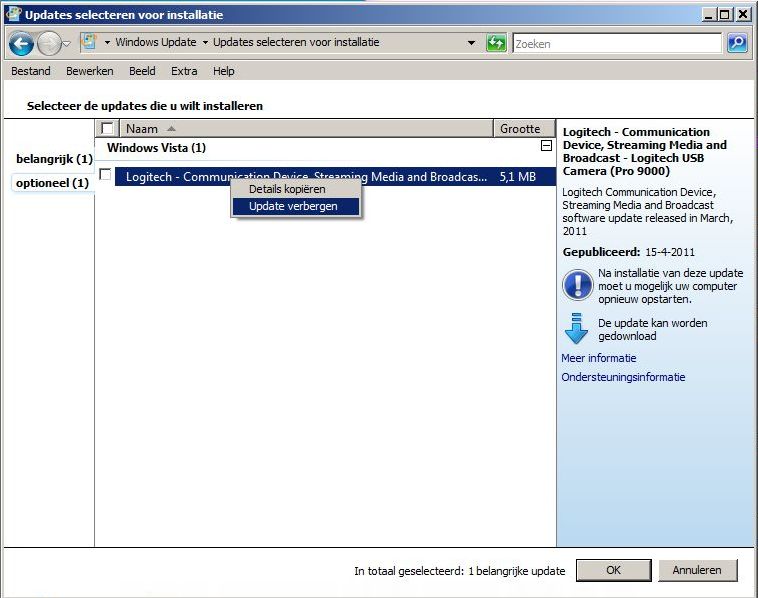Toggle the select-all checkbox in header
This screenshot has height=598, width=758.
pos(108,129)
